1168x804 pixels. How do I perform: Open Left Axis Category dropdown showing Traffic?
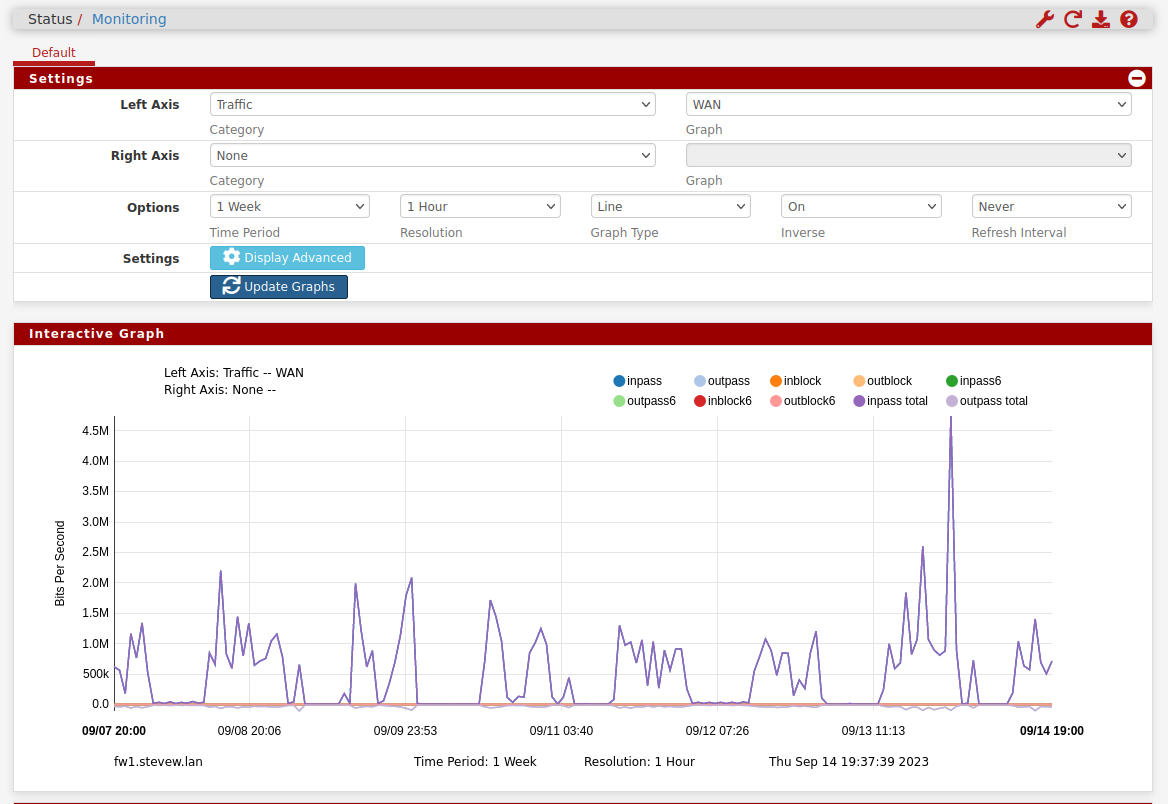[x=433, y=104]
